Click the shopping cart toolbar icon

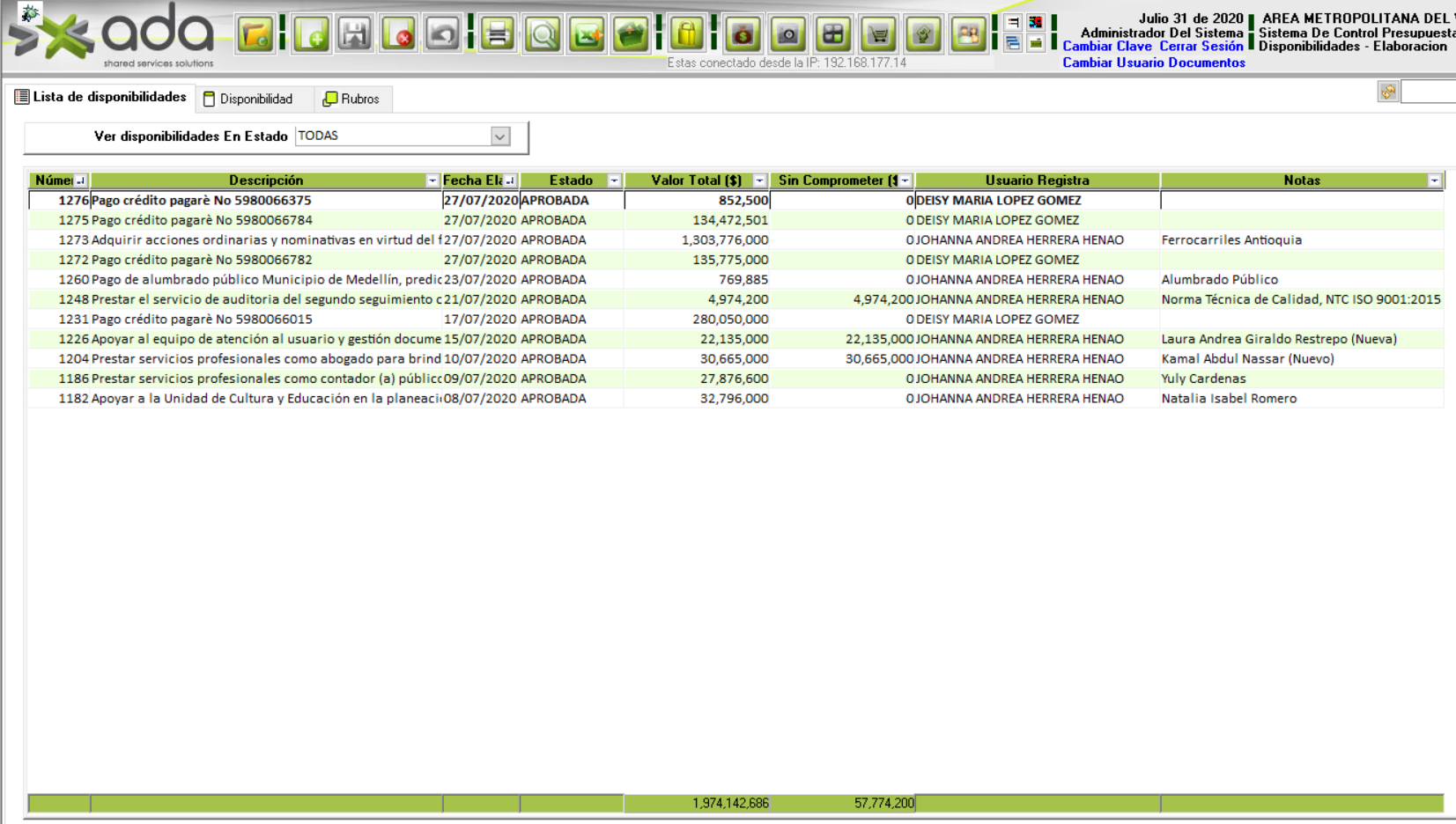pos(878,35)
